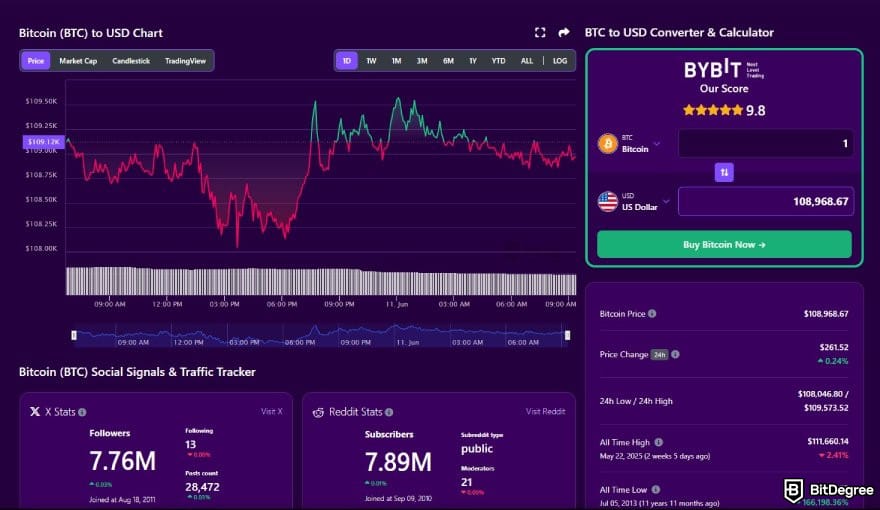Click the 7.76M followers figure
Screen dimensions: 880x510
122,461
